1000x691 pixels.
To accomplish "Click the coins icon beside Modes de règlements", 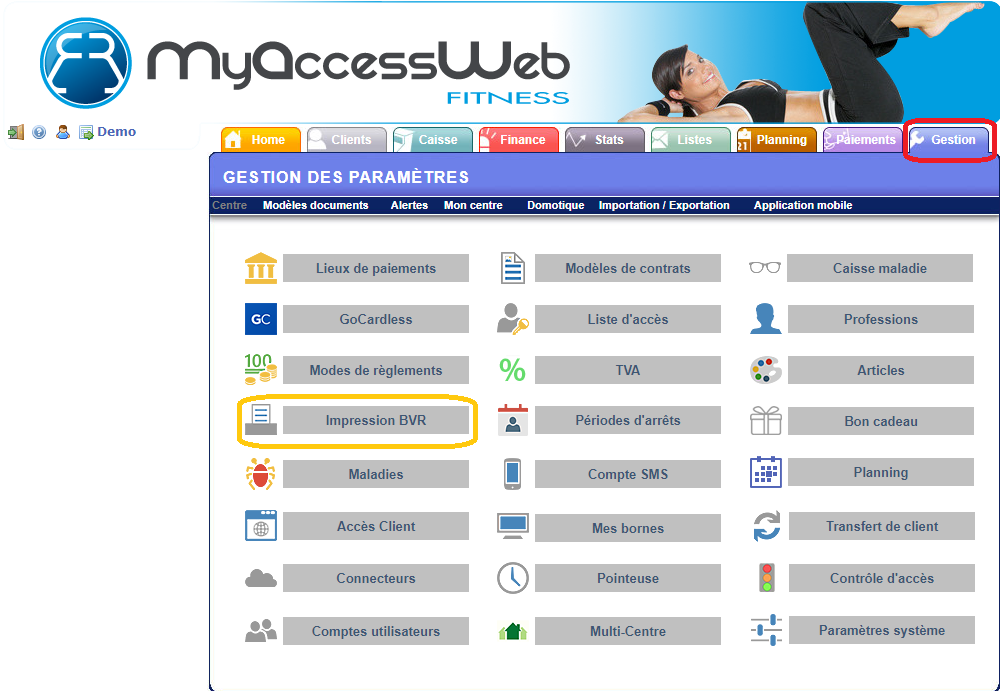I will (x=261, y=369).
